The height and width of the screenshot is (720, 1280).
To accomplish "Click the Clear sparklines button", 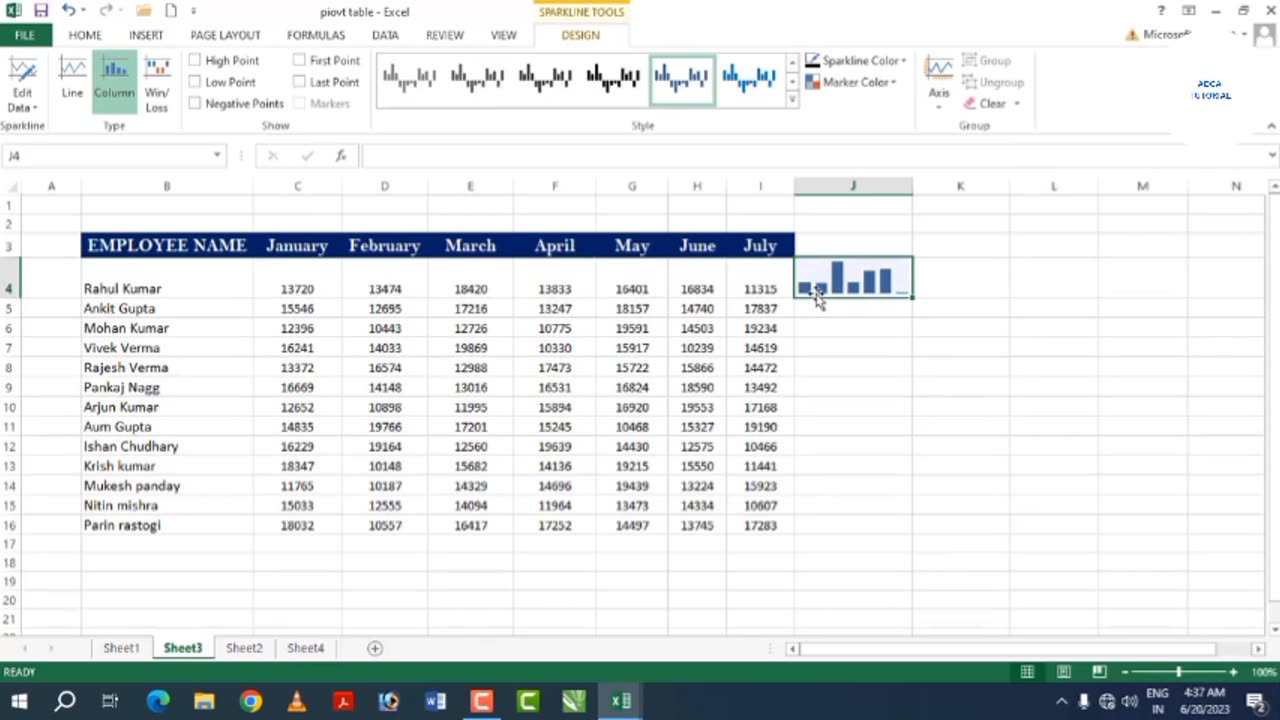I will coord(985,104).
